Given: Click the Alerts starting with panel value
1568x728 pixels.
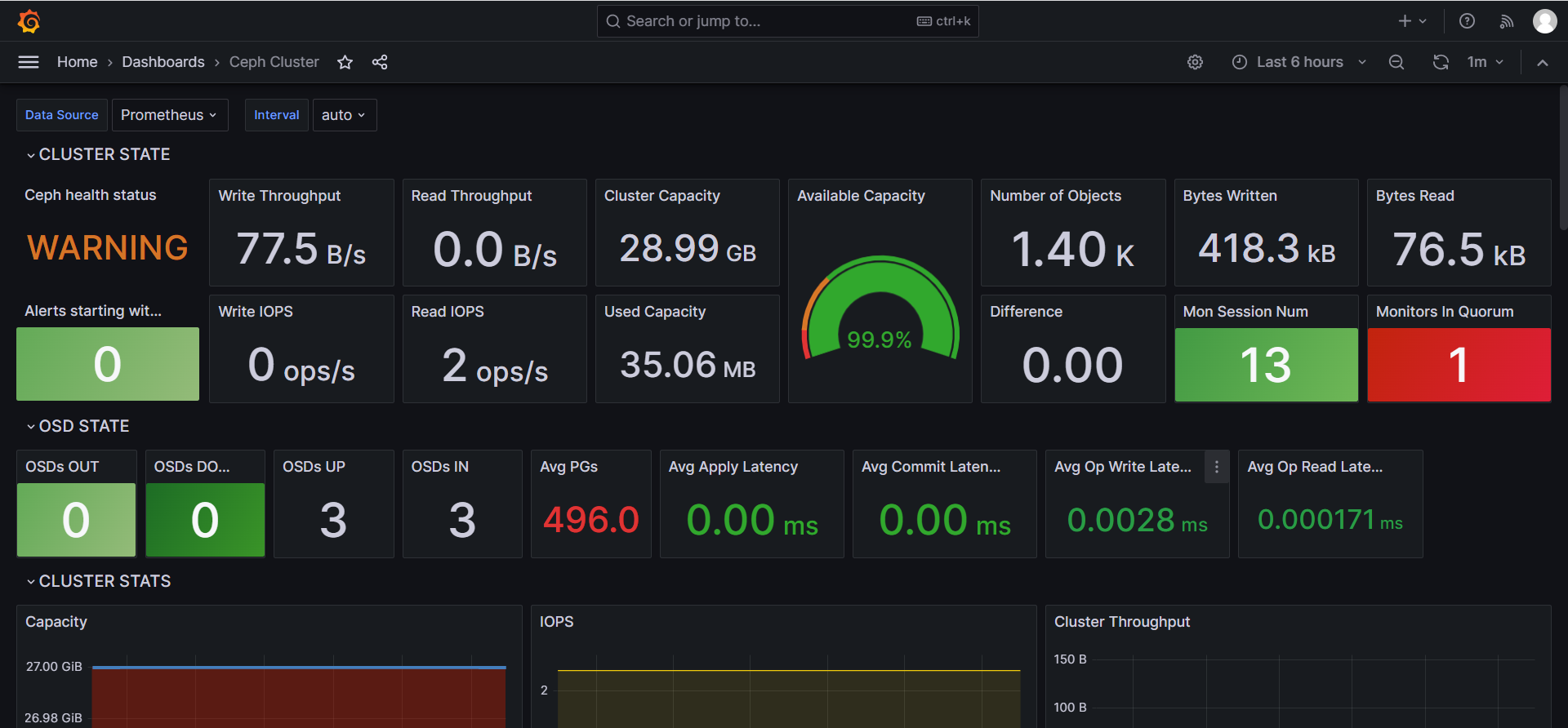Looking at the screenshot, I should (x=108, y=364).
